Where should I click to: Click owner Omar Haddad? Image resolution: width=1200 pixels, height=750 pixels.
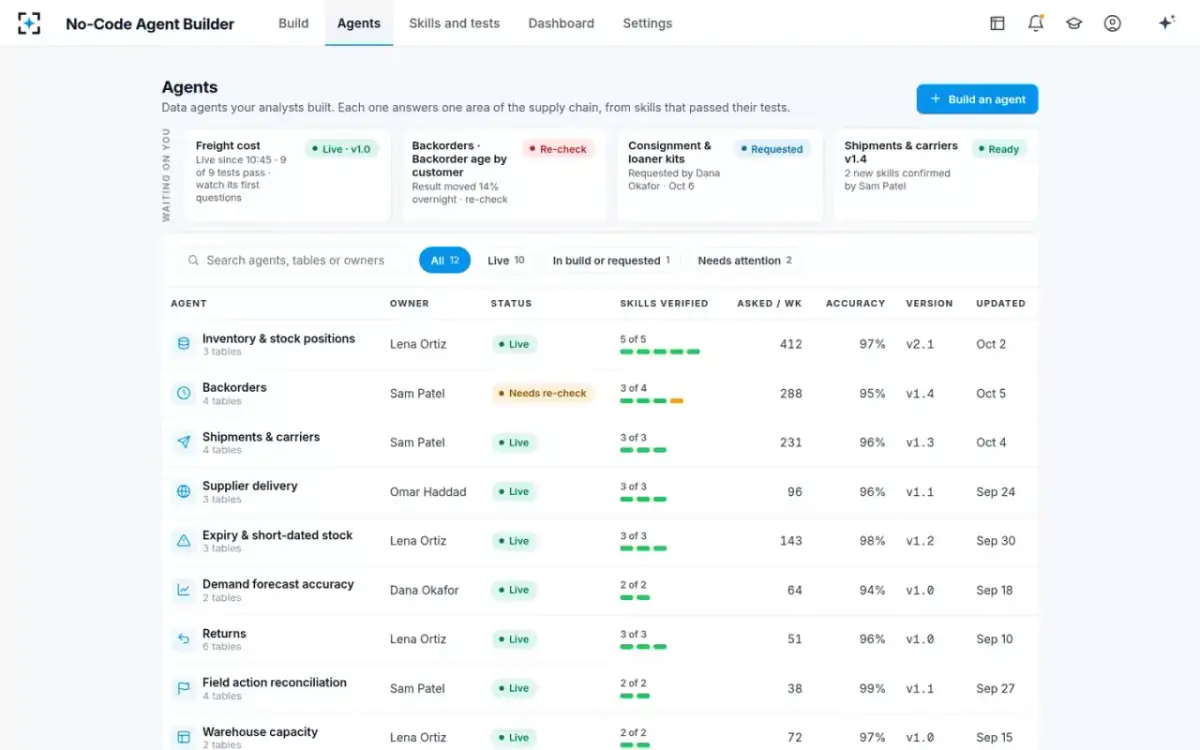coord(428,492)
